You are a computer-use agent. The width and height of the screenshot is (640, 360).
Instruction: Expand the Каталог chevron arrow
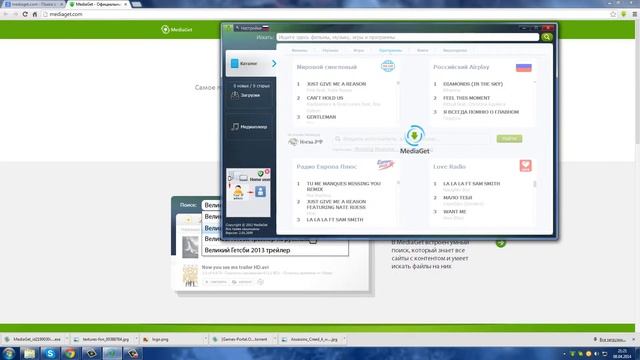point(274,63)
